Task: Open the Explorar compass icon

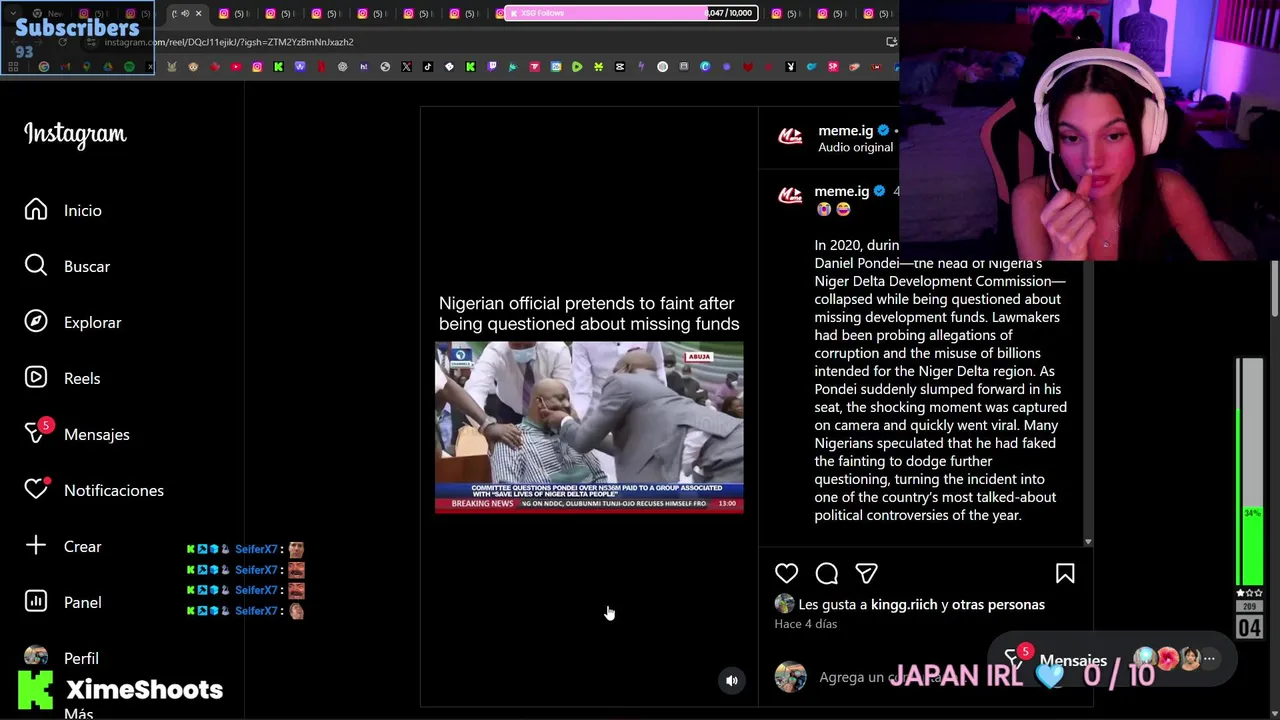Action: [36, 322]
